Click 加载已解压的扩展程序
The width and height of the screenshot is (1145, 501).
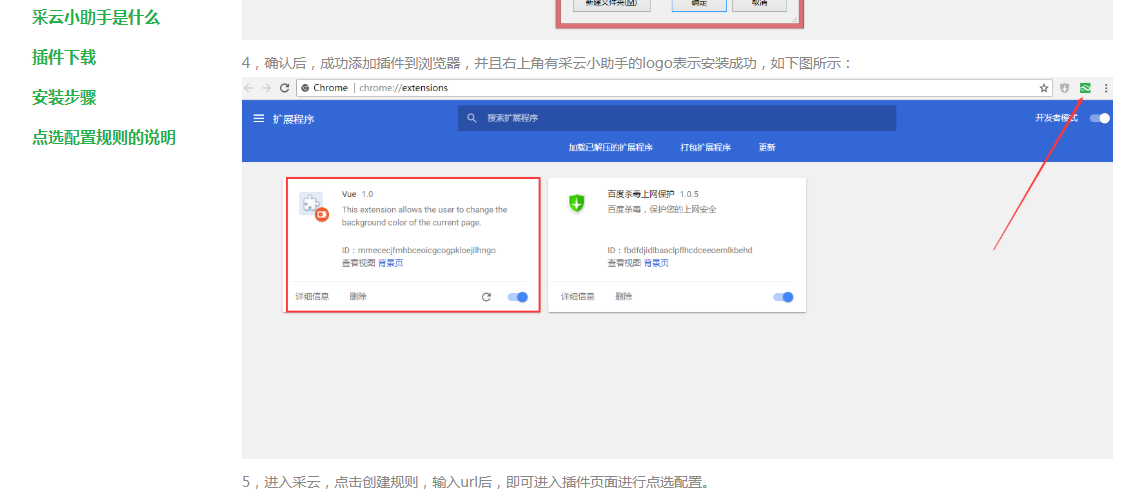click(610, 148)
